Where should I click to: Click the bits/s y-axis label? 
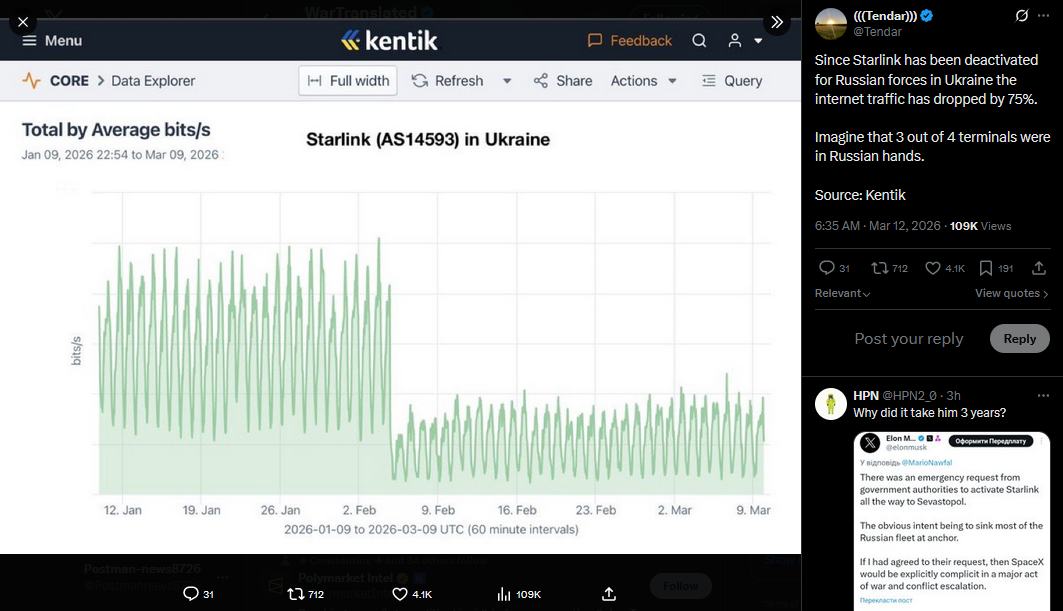(76, 351)
